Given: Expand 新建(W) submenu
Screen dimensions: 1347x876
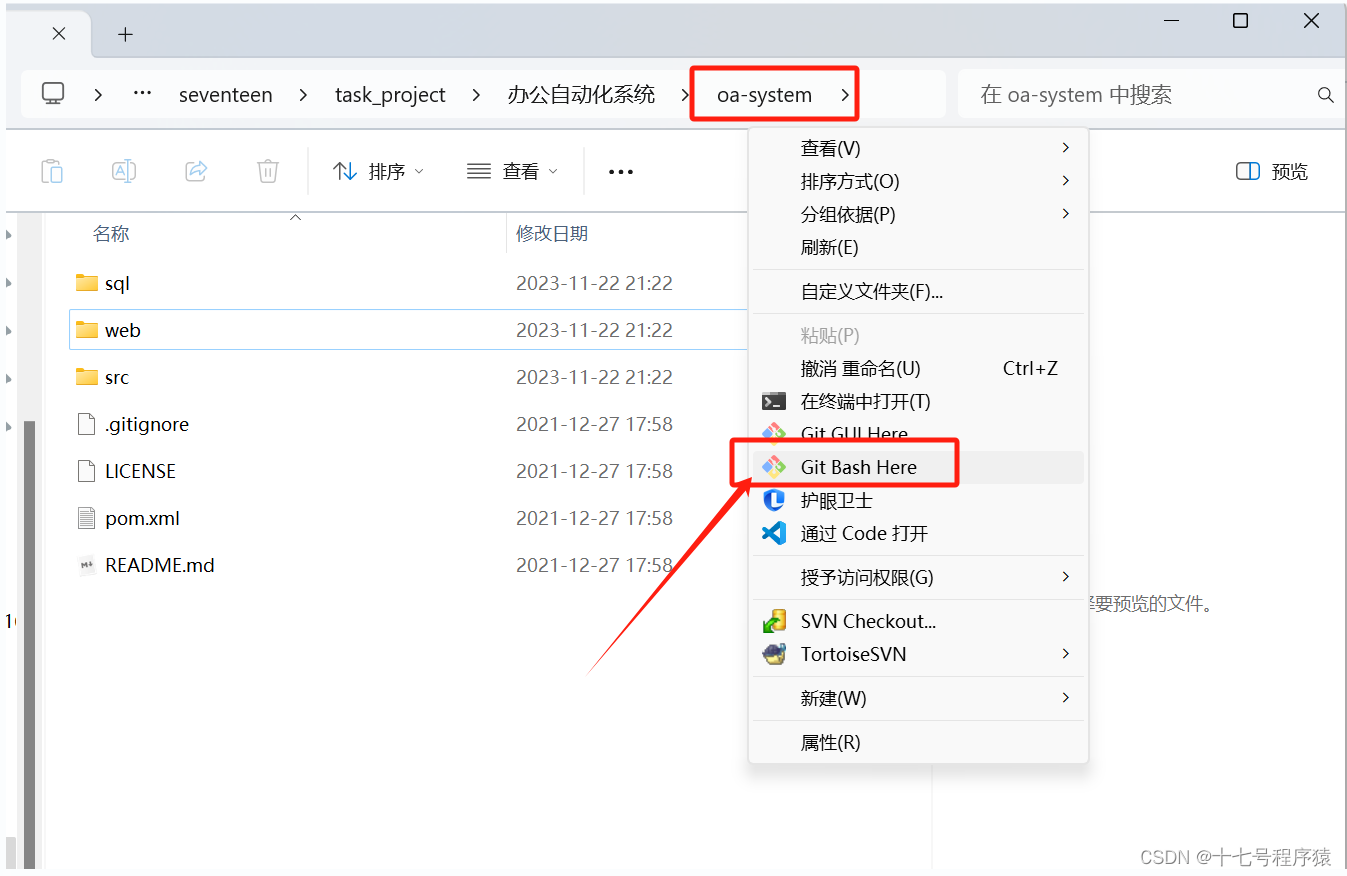Looking at the screenshot, I should pyautogui.click(x=918, y=698).
